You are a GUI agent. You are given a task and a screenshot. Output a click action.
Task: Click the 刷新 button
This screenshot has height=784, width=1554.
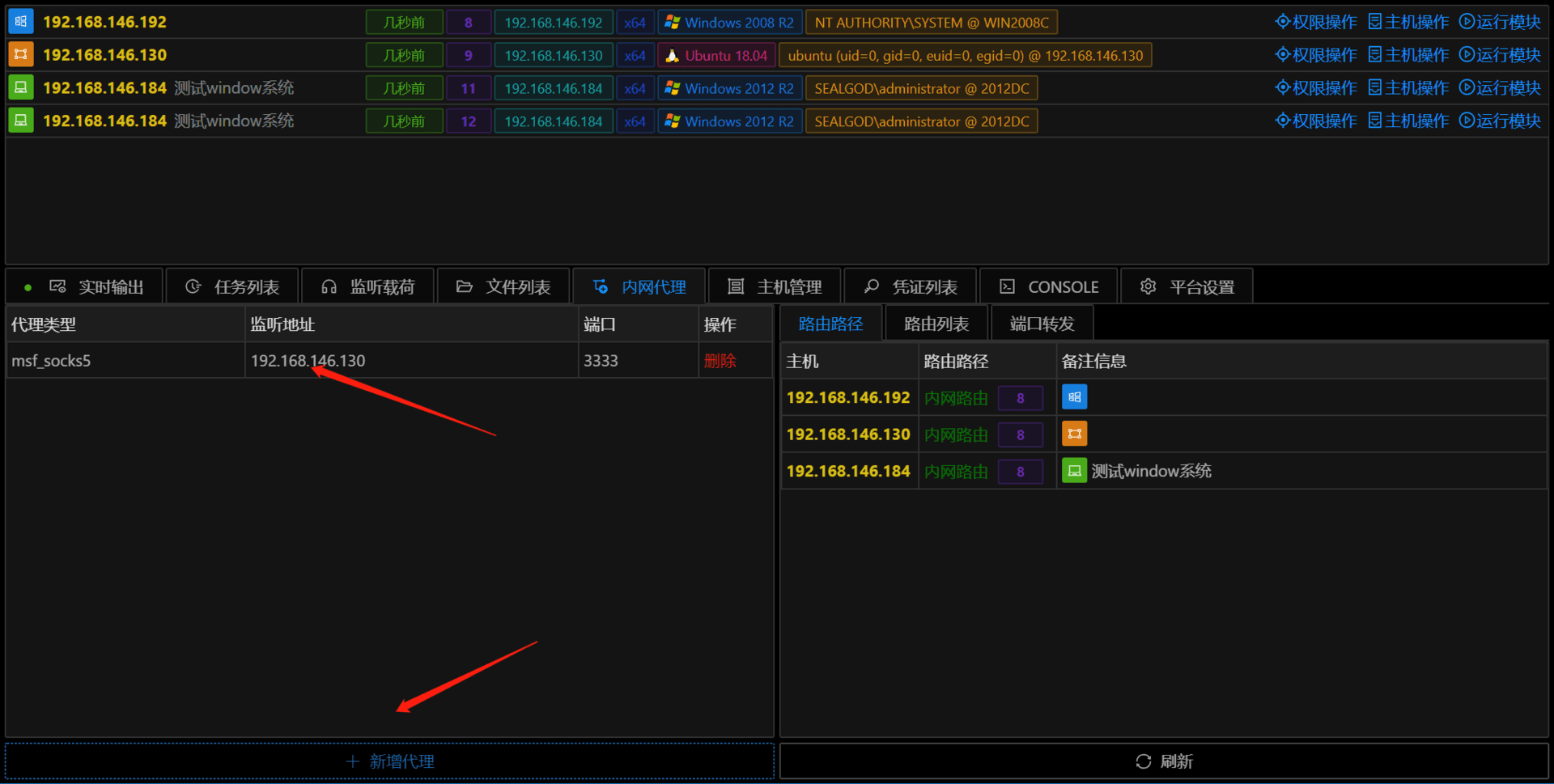tap(1164, 761)
